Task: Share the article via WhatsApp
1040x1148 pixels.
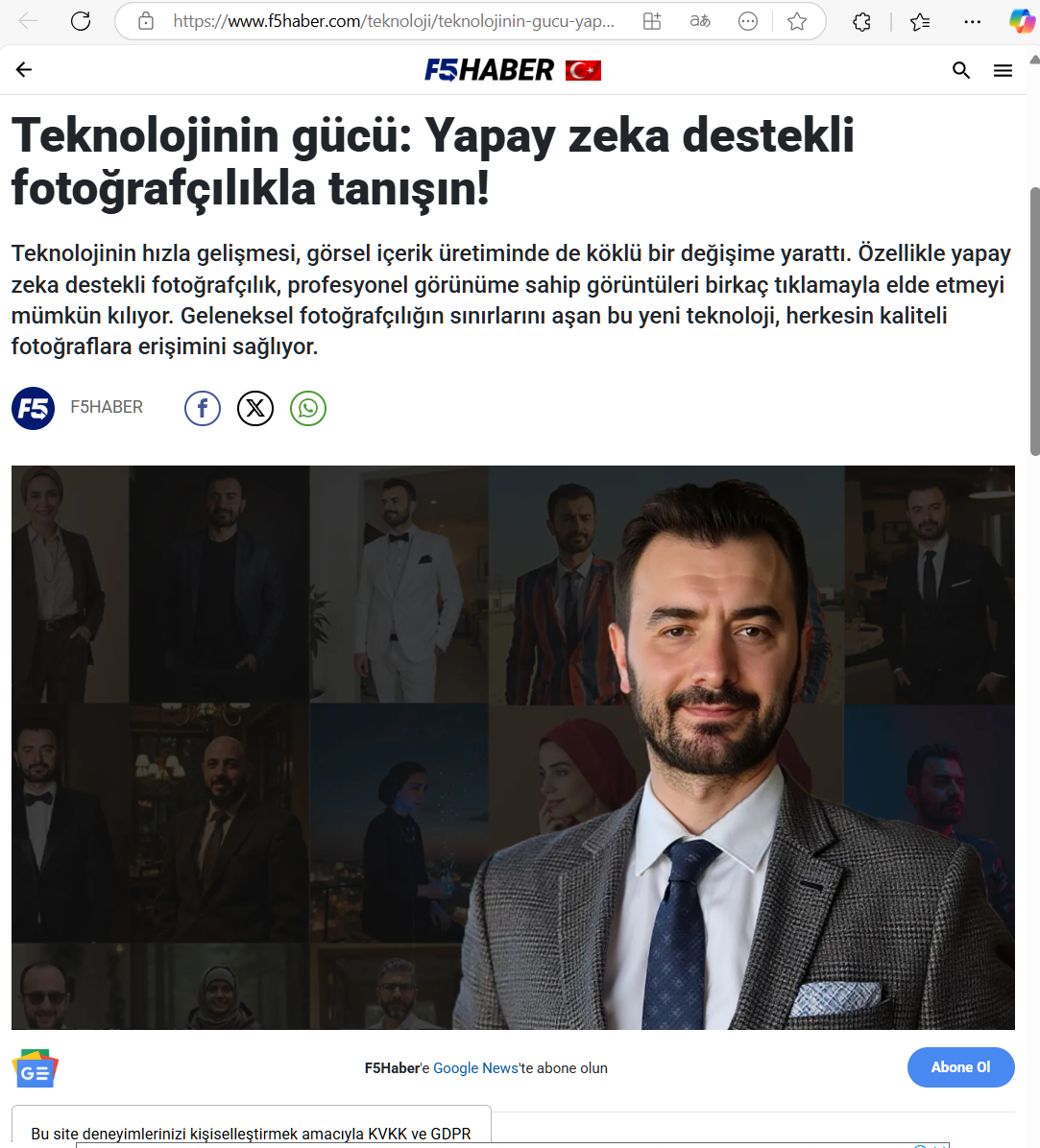Action: (x=308, y=408)
